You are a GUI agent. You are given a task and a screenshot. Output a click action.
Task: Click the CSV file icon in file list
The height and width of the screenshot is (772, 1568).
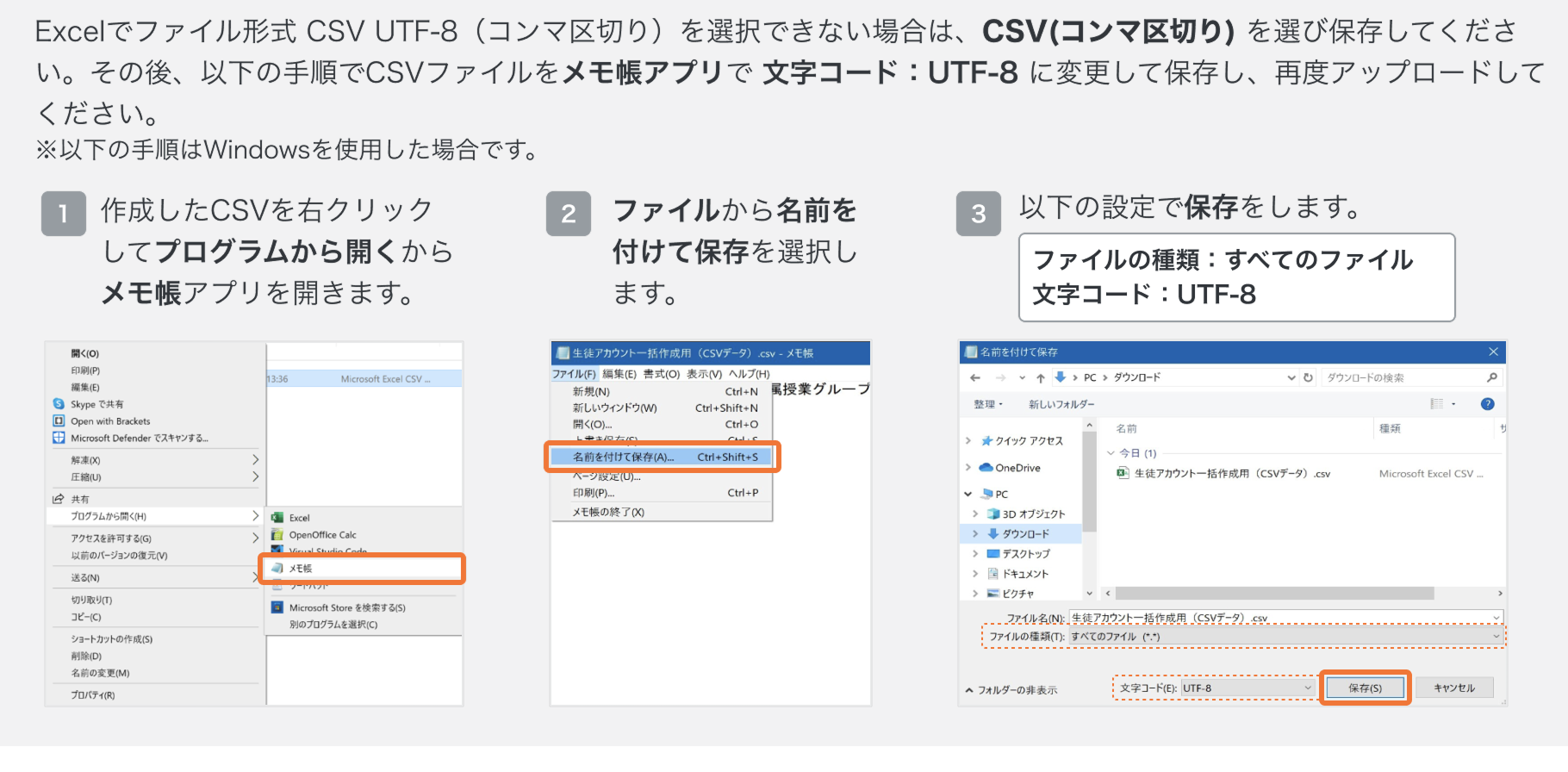click(x=1123, y=473)
